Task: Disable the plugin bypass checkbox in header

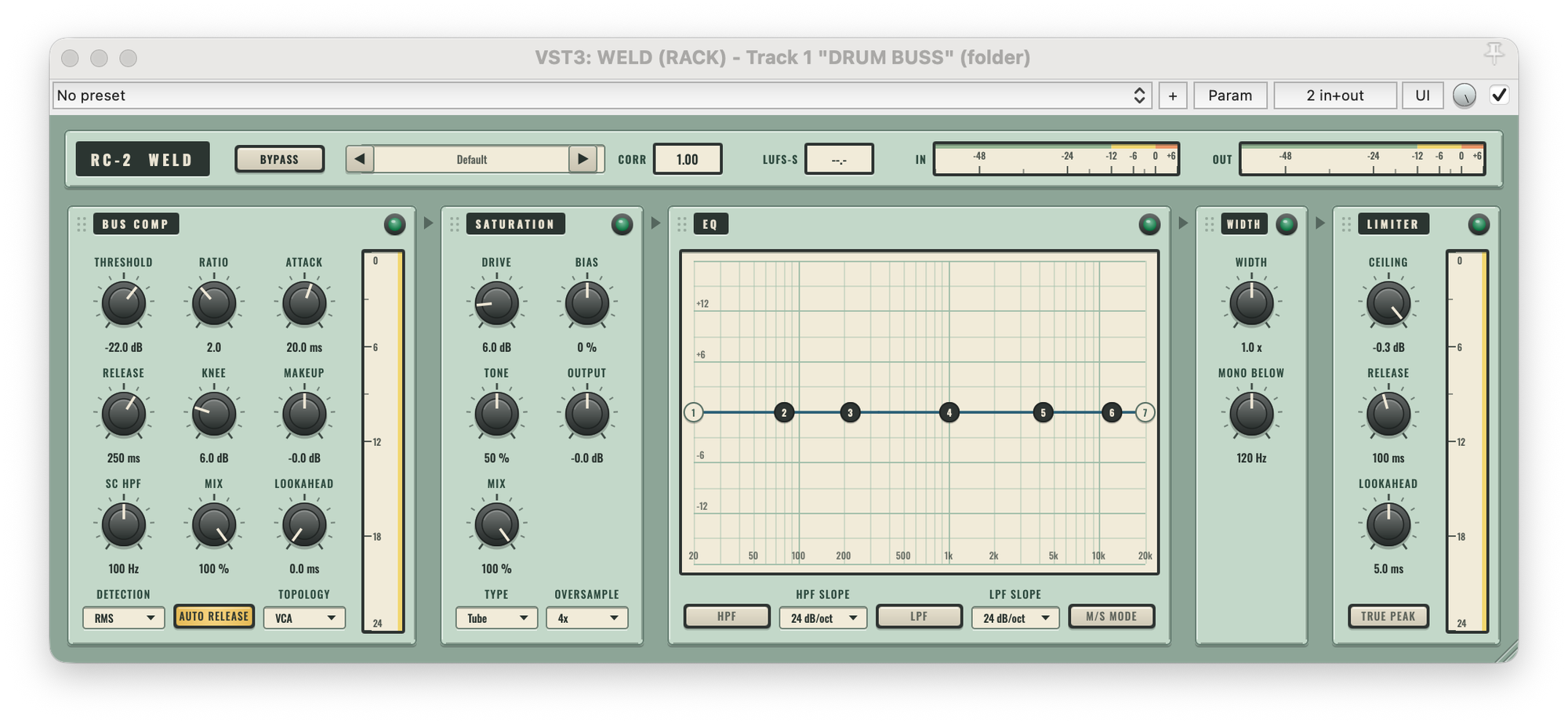Action: pos(1499,95)
